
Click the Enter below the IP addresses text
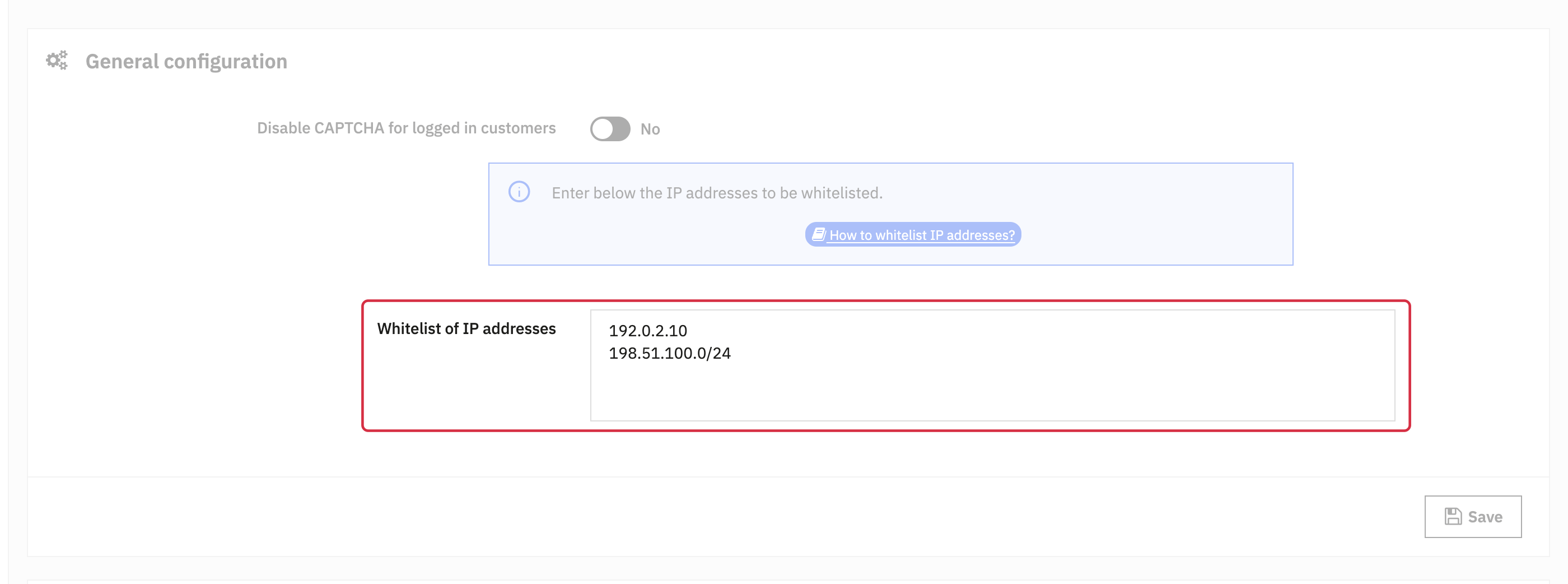[717, 193]
